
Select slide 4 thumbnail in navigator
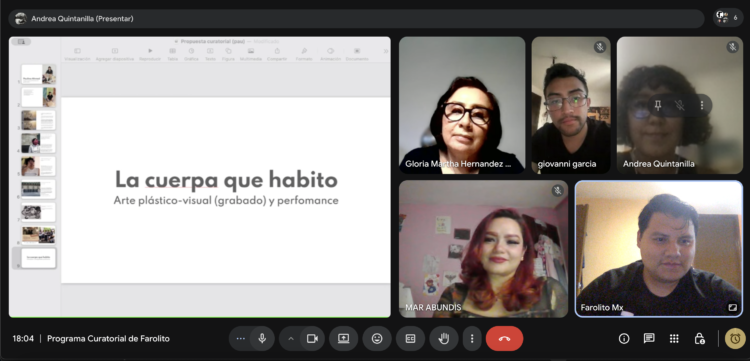pyautogui.click(x=38, y=143)
